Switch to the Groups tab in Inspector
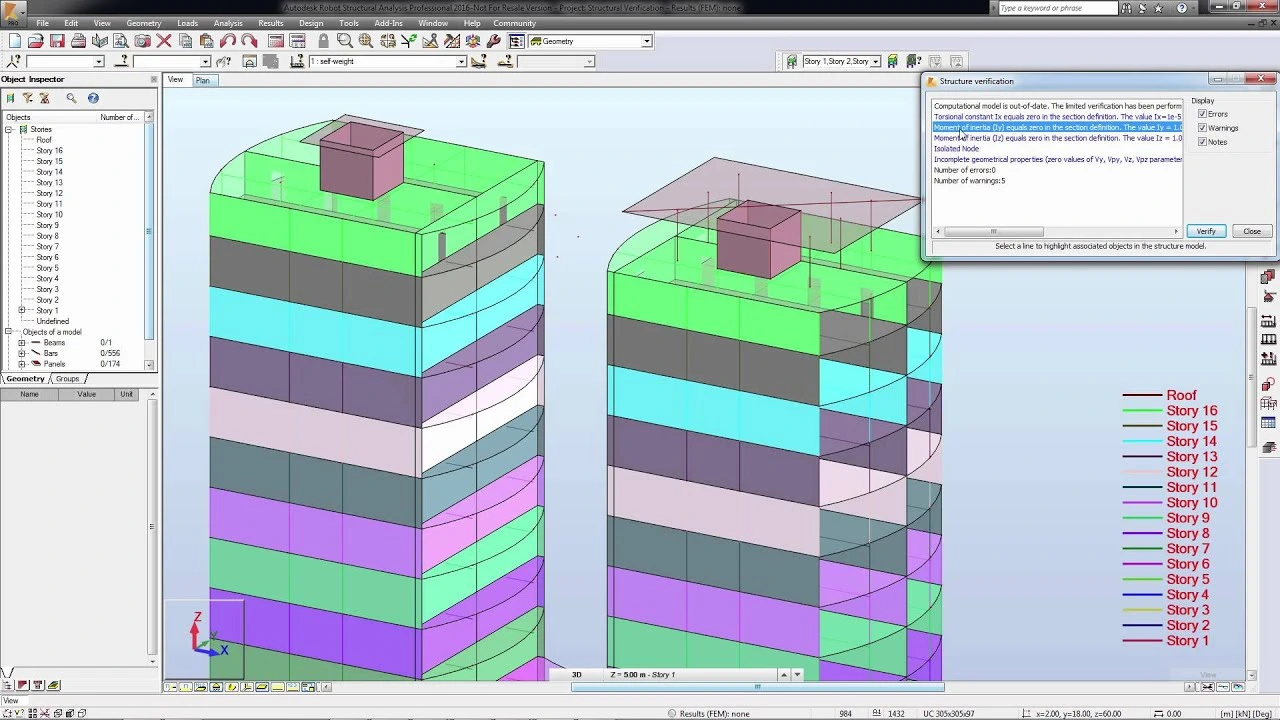 pyautogui.click(x=67, y=379)
